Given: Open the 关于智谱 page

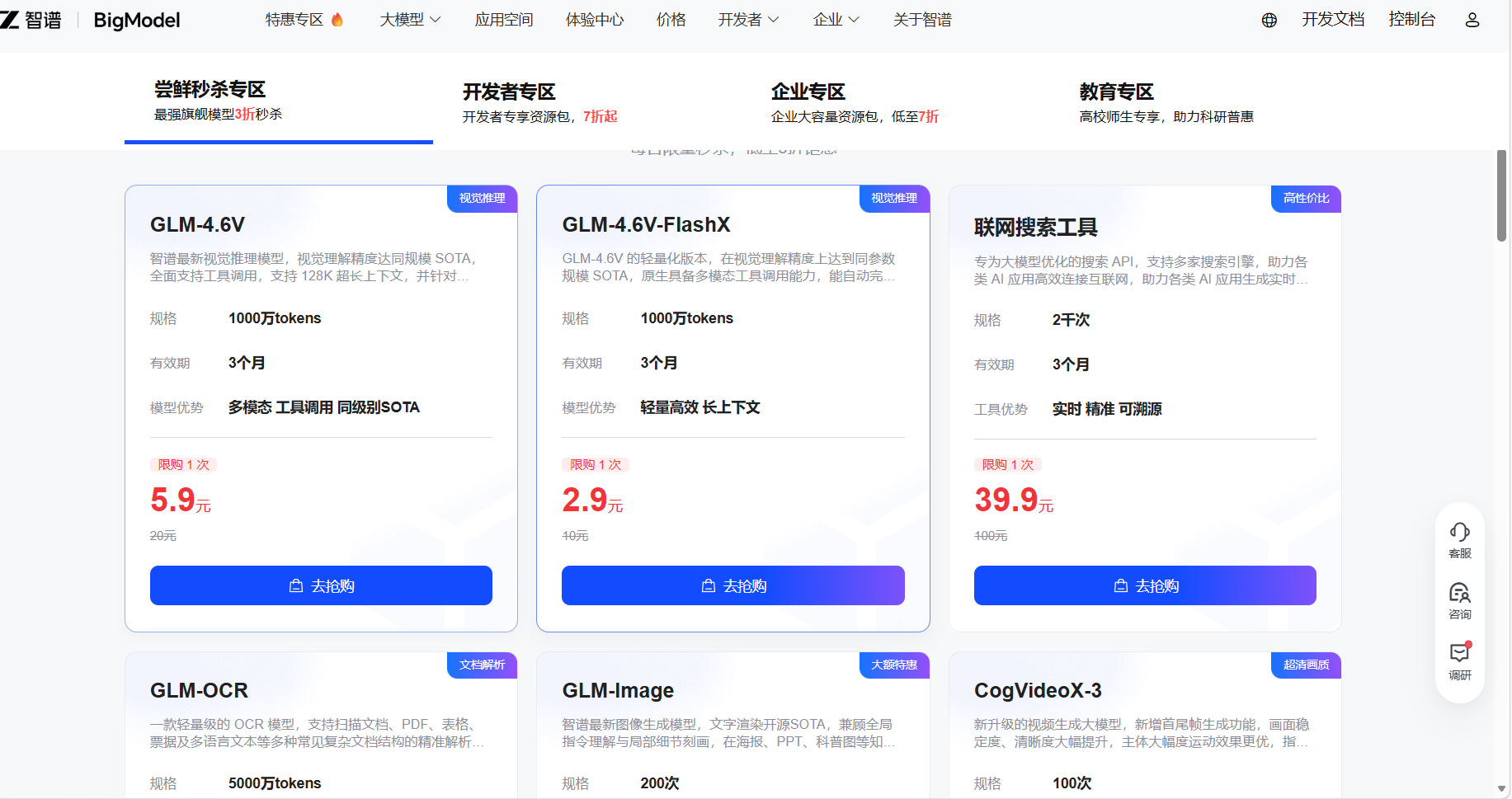Looking at the screenshot, I should 922,20.
